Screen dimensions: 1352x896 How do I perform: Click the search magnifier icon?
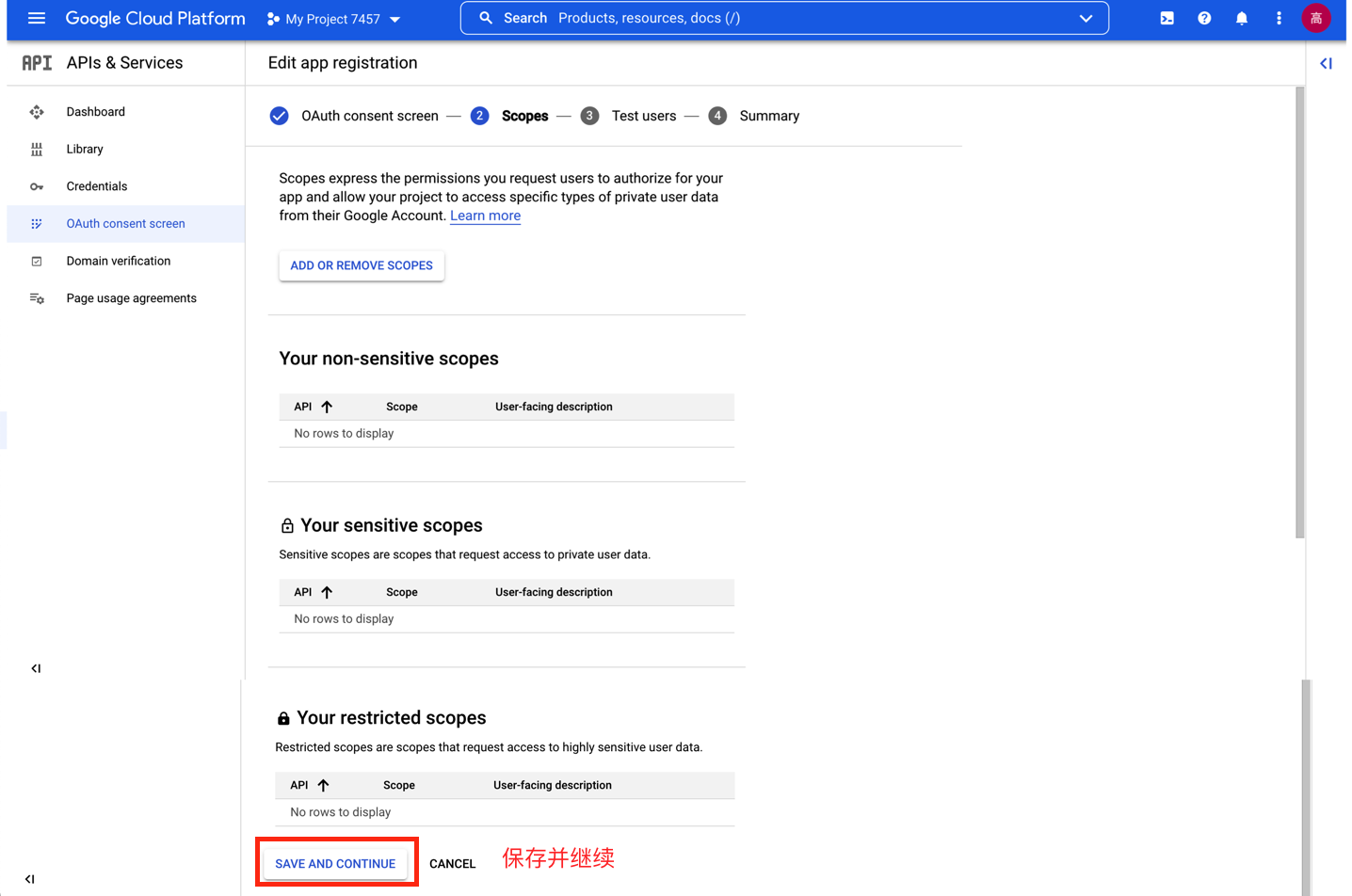coord(486,18)
